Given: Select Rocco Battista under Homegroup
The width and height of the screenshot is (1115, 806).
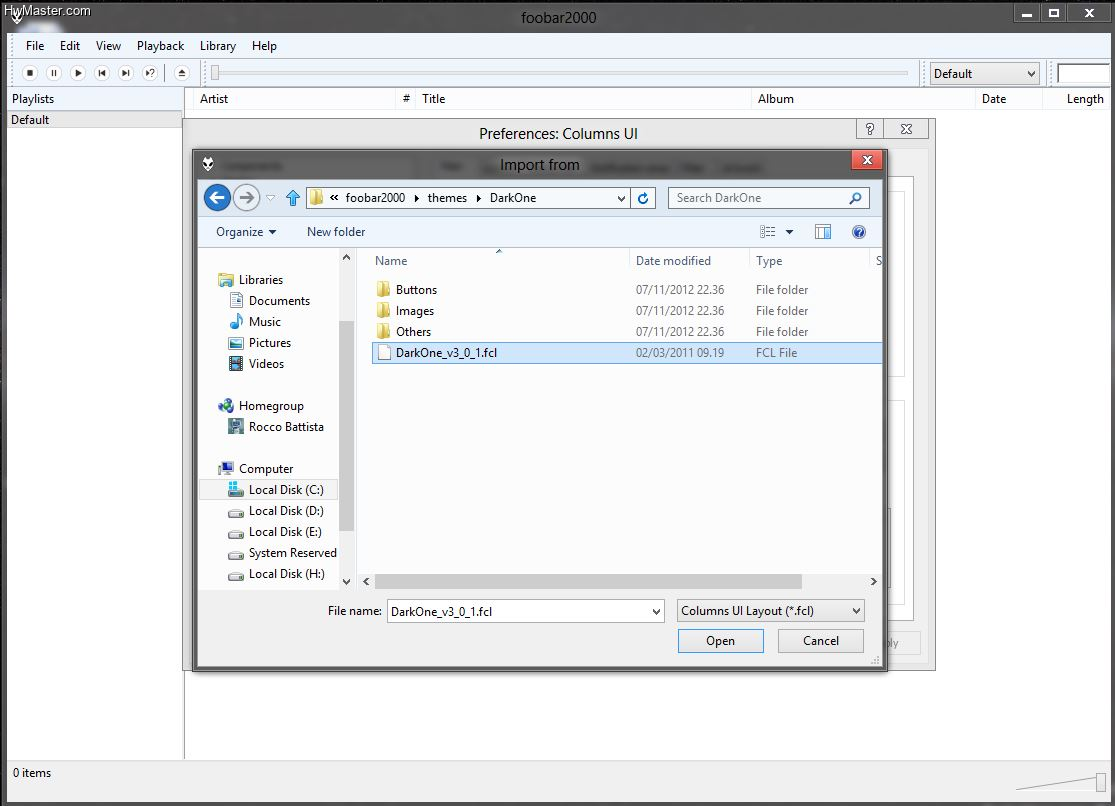Looking at the screenshot, I should pyautogui.click(x=286, y=427).
